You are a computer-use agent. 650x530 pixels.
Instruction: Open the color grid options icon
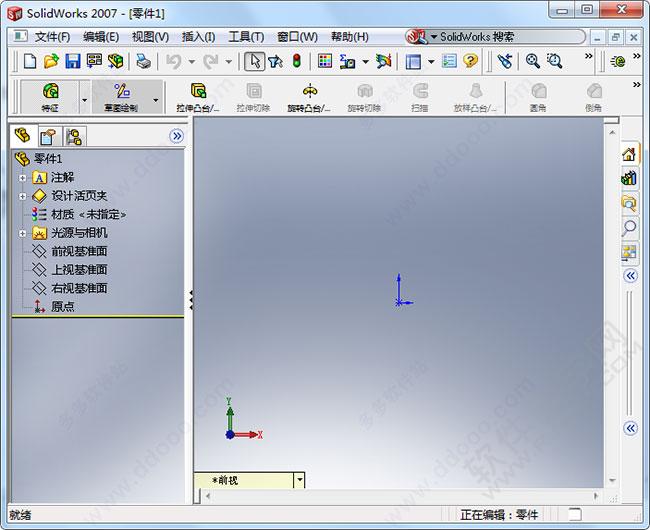click(325, 61)
